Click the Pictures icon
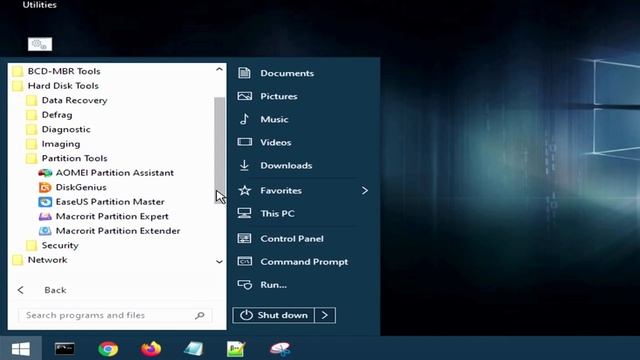This screenshot has width=640, height=360. (x=244, y=96)
